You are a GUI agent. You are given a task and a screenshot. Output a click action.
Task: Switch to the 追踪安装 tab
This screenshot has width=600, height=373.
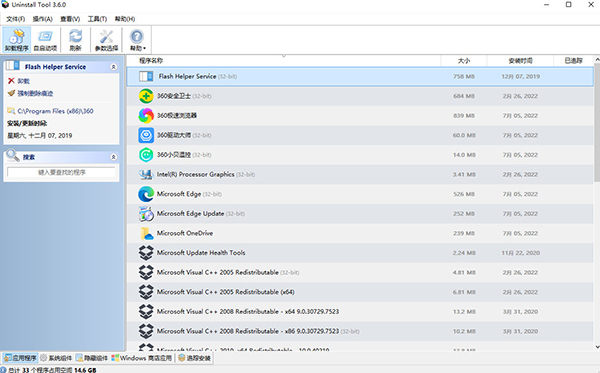[194, 358]
